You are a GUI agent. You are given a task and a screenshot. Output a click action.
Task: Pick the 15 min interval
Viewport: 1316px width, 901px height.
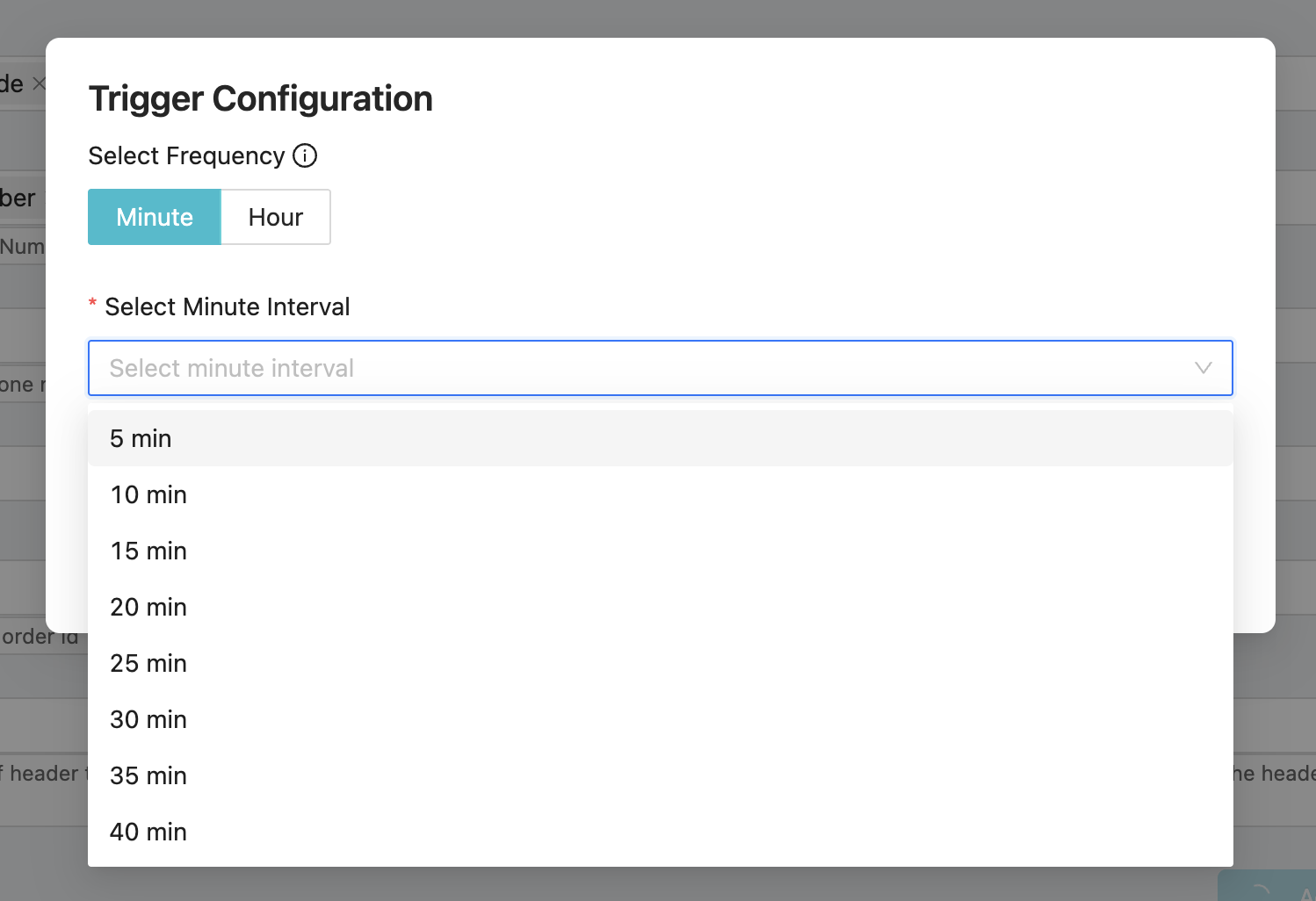click(x=148, y=551)
